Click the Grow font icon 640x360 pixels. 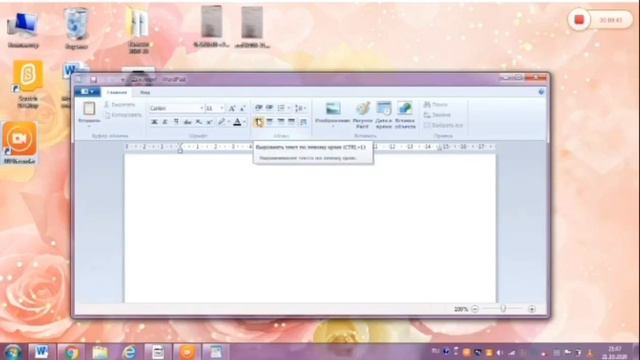tap(232, 108)
